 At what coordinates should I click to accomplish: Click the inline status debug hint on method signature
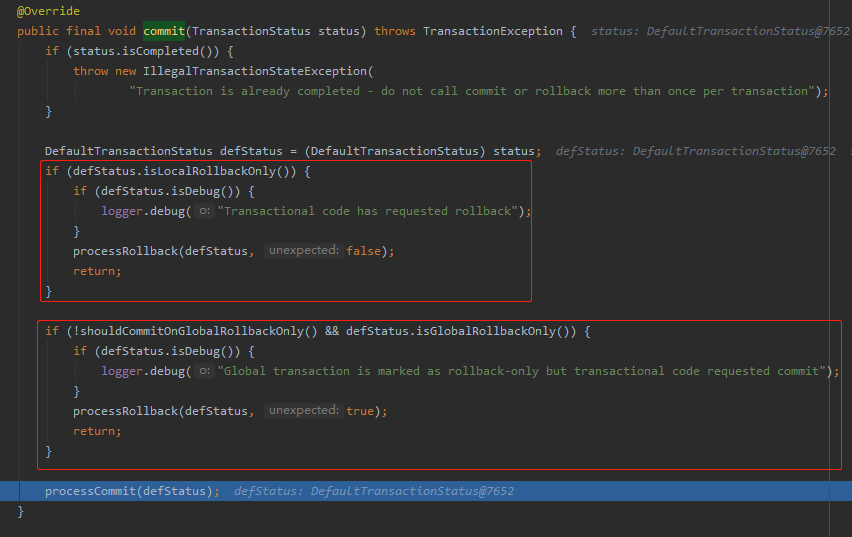coord(720,31)
